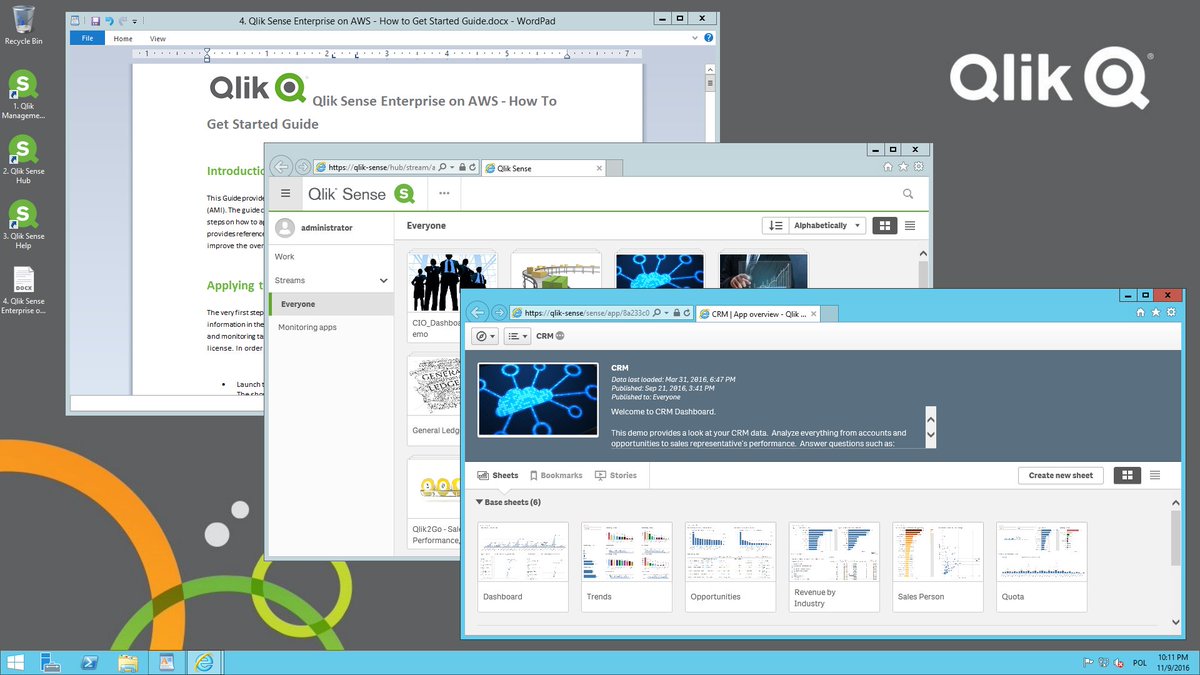Switch hub apps to list view

912,225
